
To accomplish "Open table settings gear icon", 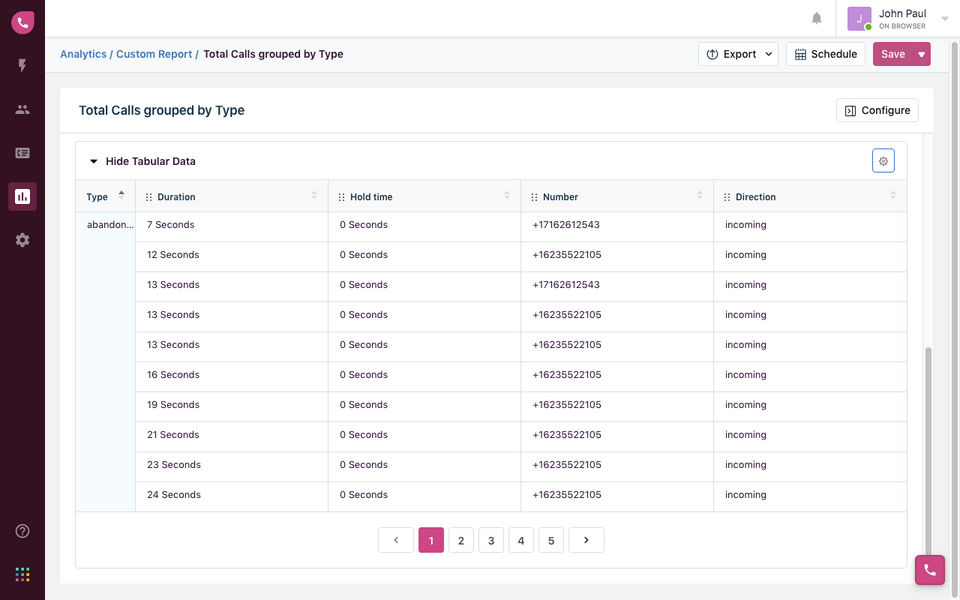I will click(883, 161).
